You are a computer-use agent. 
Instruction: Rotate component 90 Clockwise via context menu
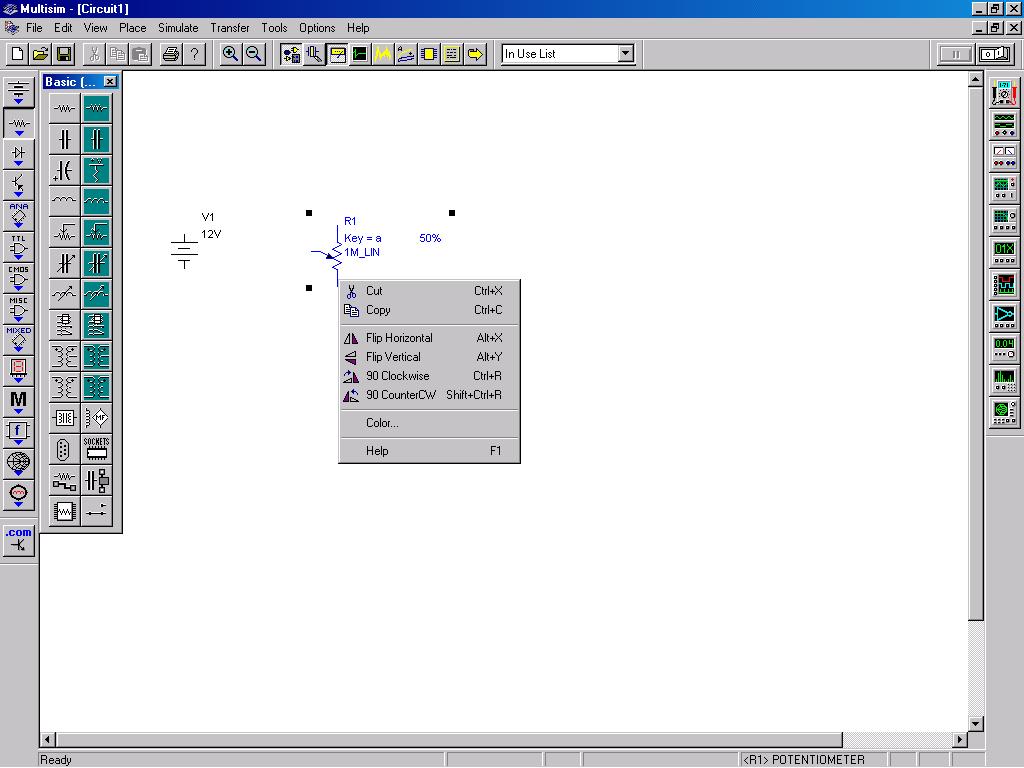(429, 376)
